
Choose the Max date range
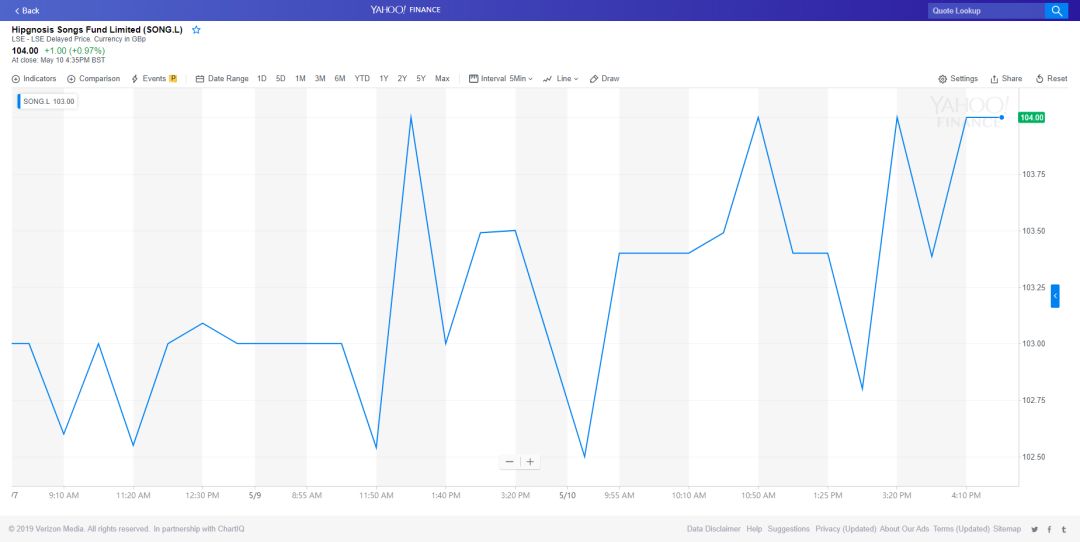442,79
